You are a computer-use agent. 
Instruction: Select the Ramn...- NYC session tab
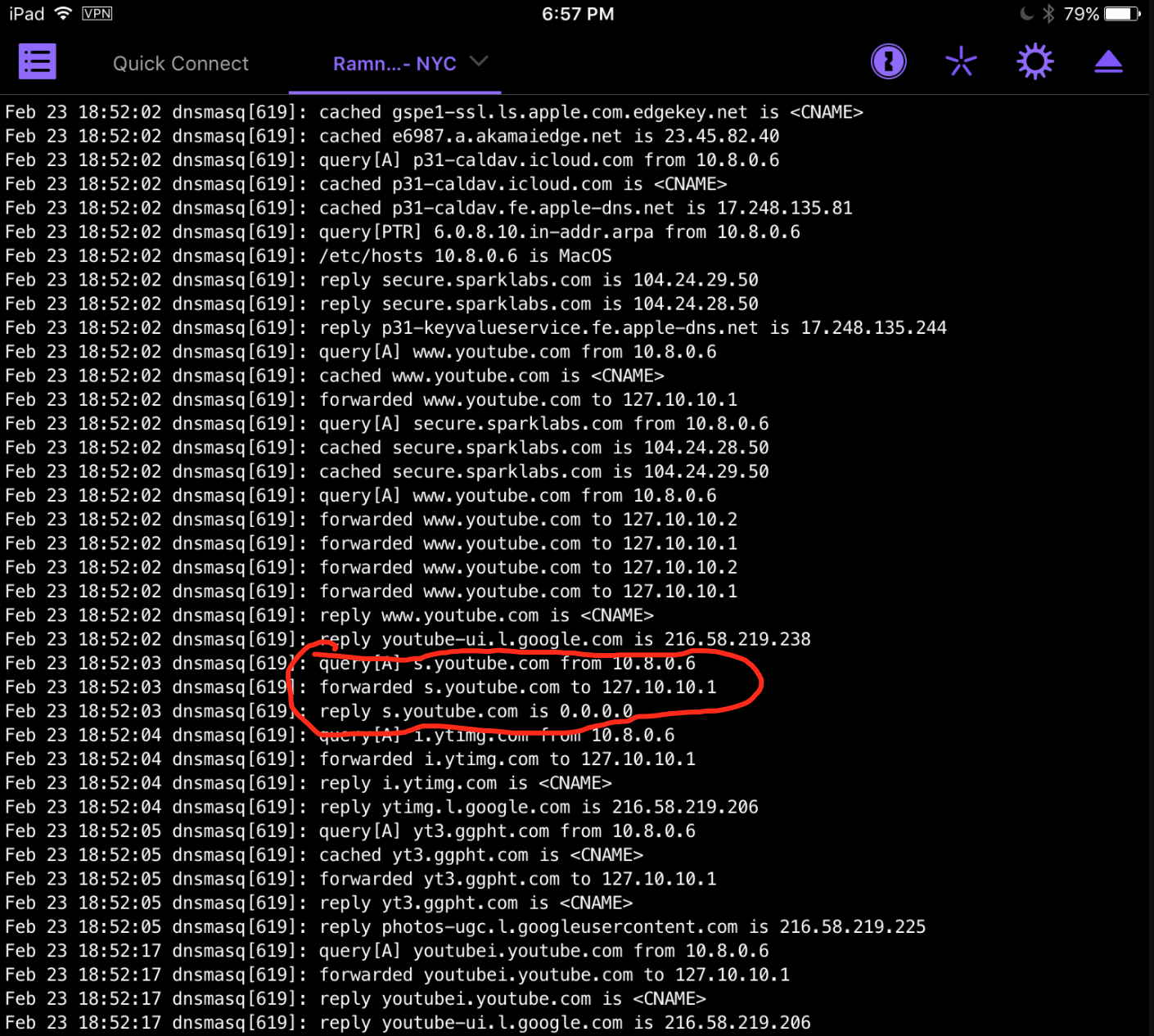[x=394, y=63]
